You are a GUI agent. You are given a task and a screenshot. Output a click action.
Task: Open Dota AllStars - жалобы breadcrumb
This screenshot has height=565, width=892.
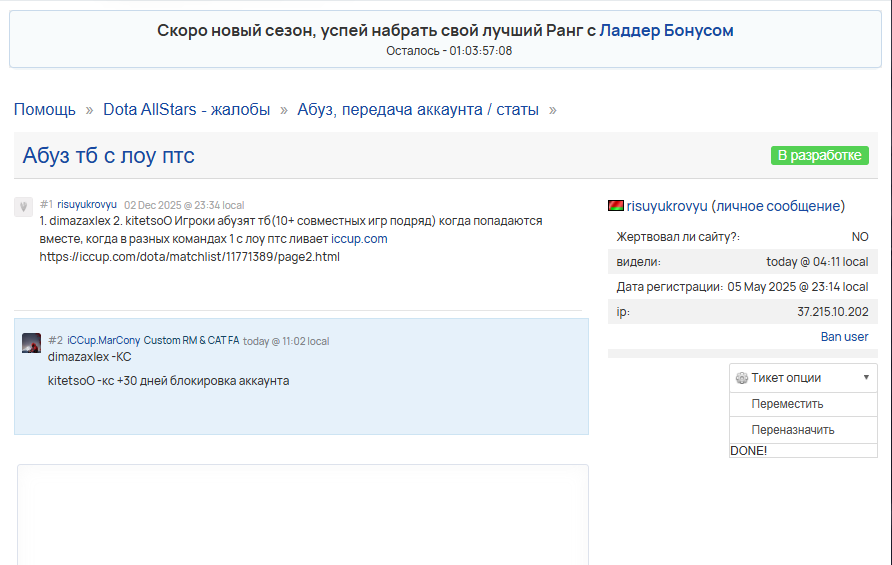point(187,109)
